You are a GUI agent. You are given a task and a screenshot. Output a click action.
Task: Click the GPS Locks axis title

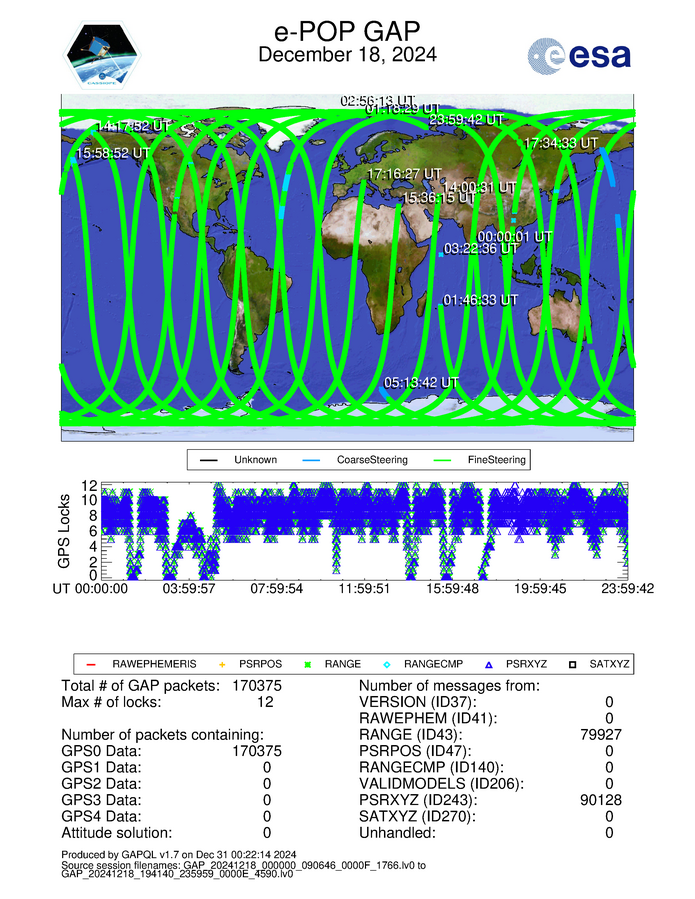pos(64,530)
